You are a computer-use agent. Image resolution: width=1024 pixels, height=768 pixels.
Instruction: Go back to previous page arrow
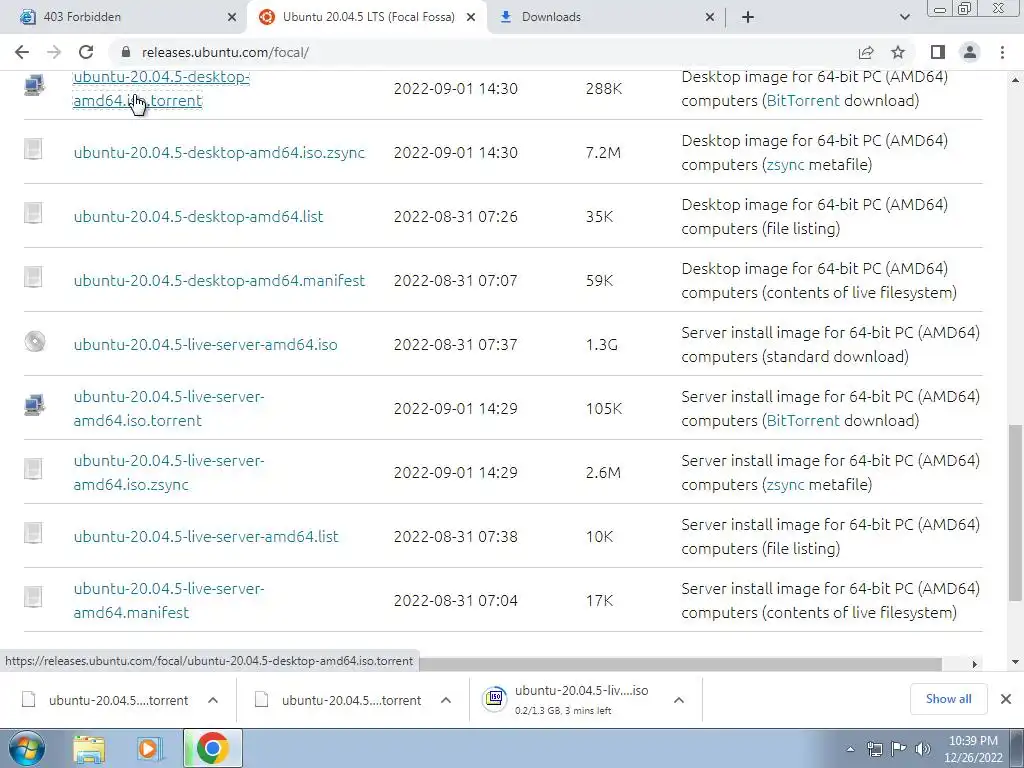[x=22, y=52]
